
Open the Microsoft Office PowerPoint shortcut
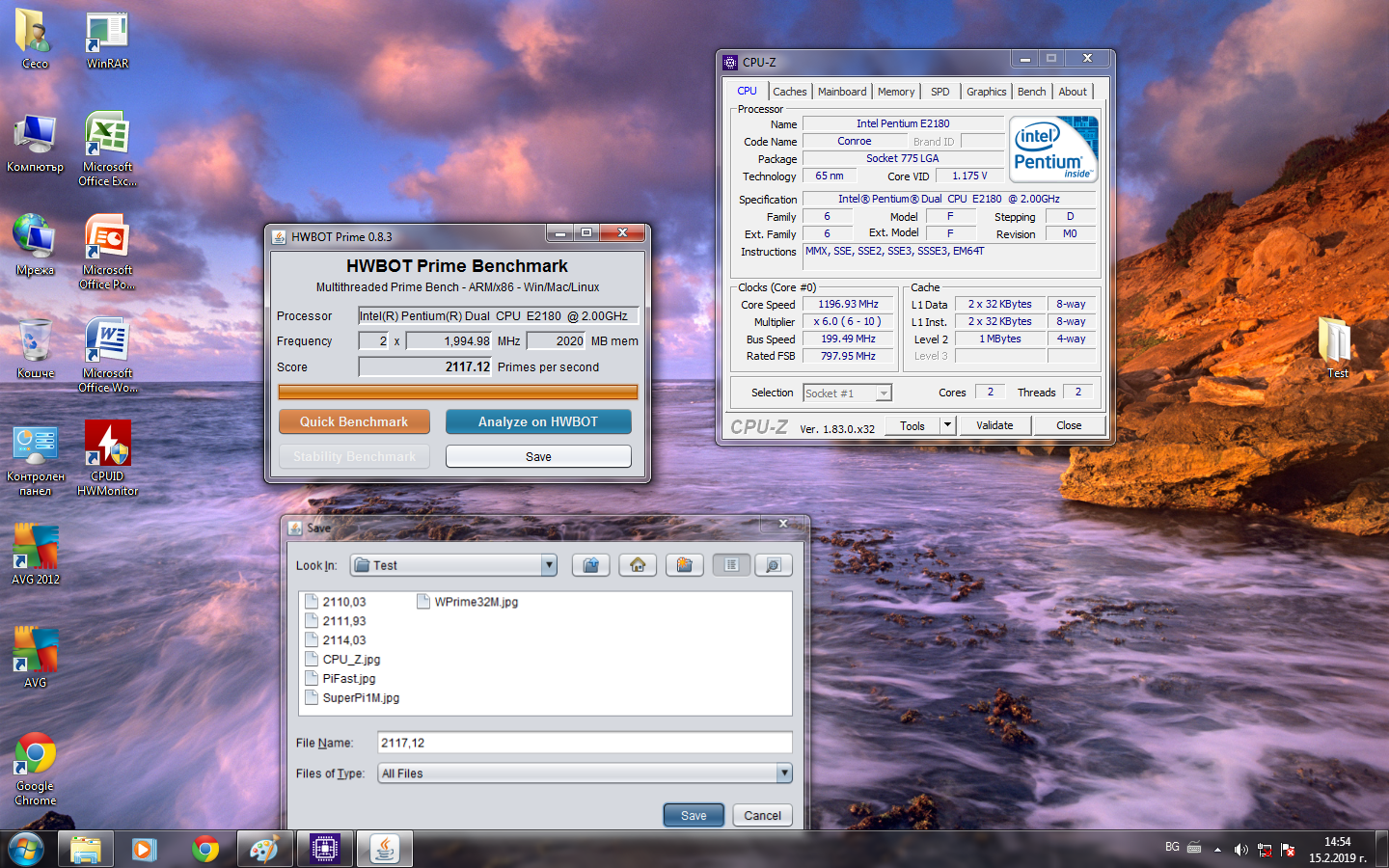coord(107,252)
